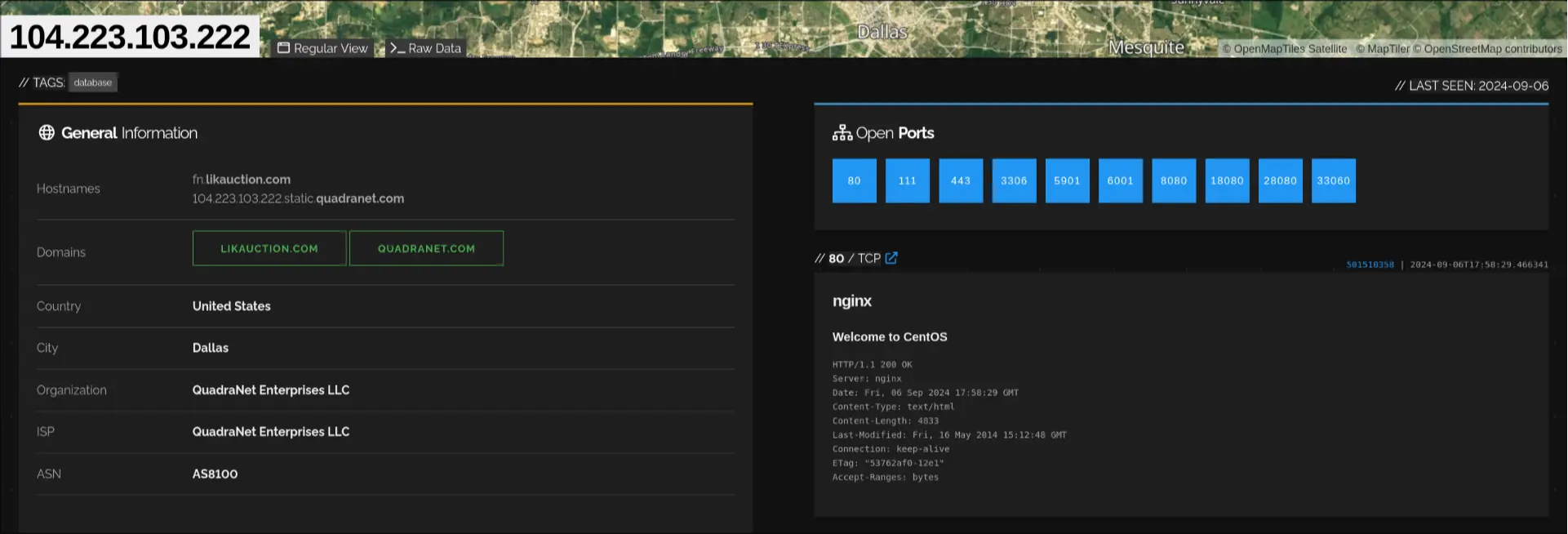
Task: Open the external link icon beside 80 / TCP
Action: [891, 258]
